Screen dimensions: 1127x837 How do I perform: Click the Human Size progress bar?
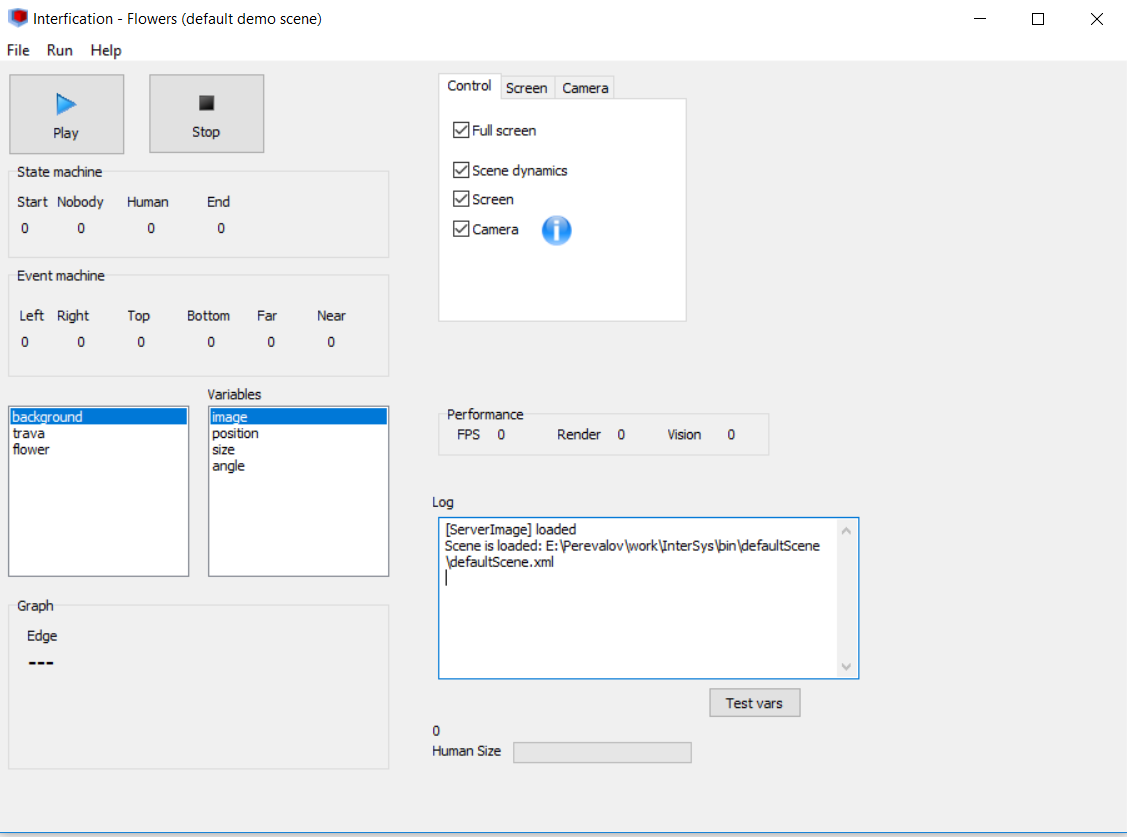click(x=602, y=752)
